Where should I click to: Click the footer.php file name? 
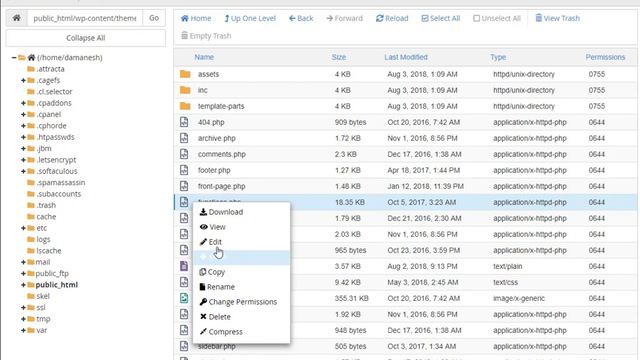[x=214, y=170]
